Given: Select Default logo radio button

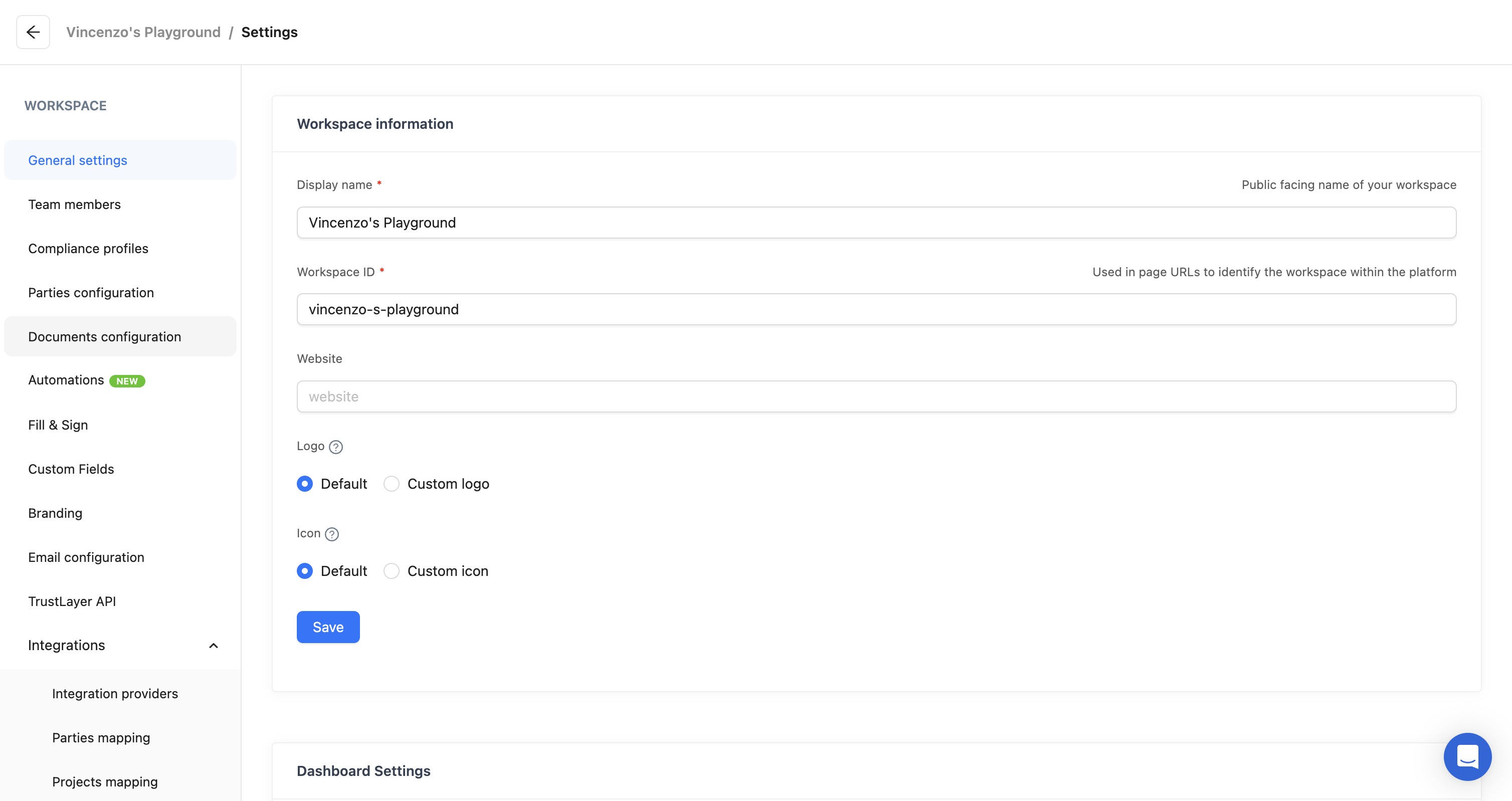Looking at the screenshot, I should point(305,484).
